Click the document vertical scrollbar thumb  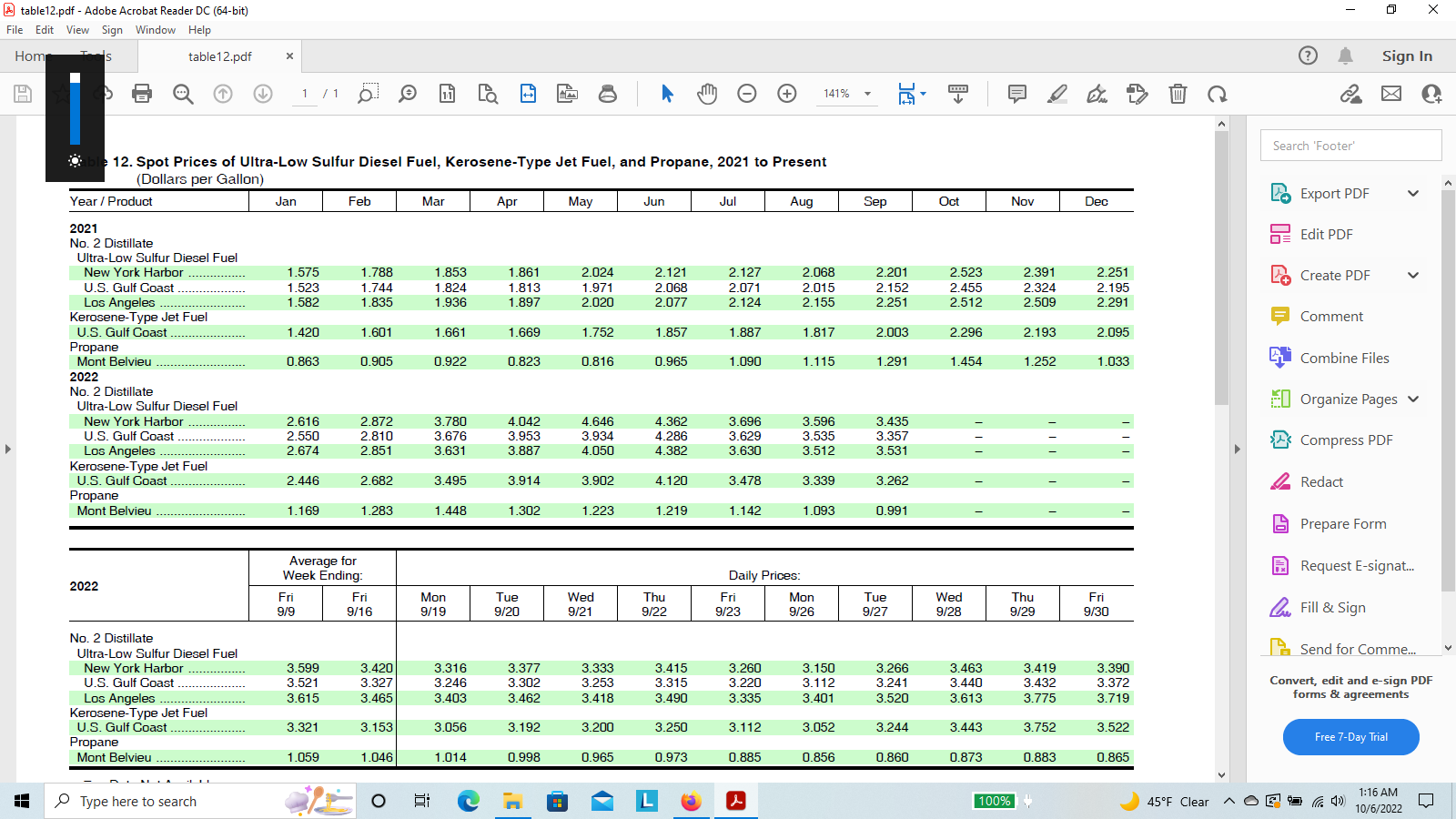click(1221, 268)
